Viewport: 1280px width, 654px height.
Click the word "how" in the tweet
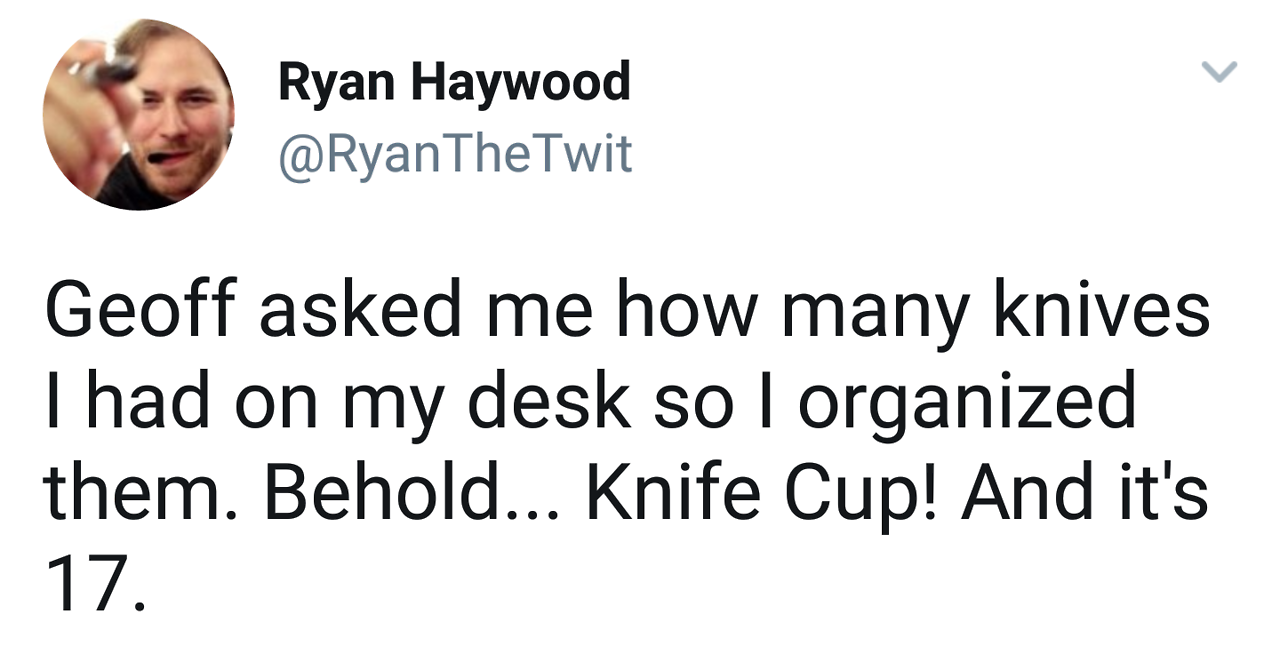tap(685, 310)
